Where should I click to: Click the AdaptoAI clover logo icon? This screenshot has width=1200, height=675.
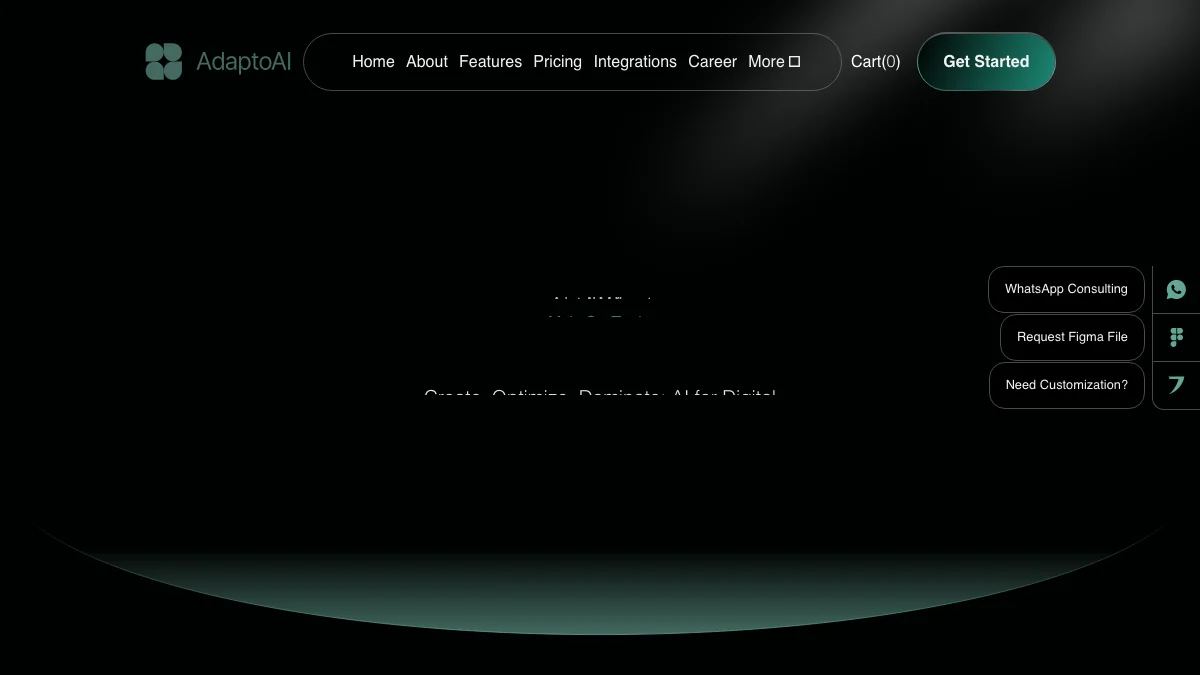[164, 62]
